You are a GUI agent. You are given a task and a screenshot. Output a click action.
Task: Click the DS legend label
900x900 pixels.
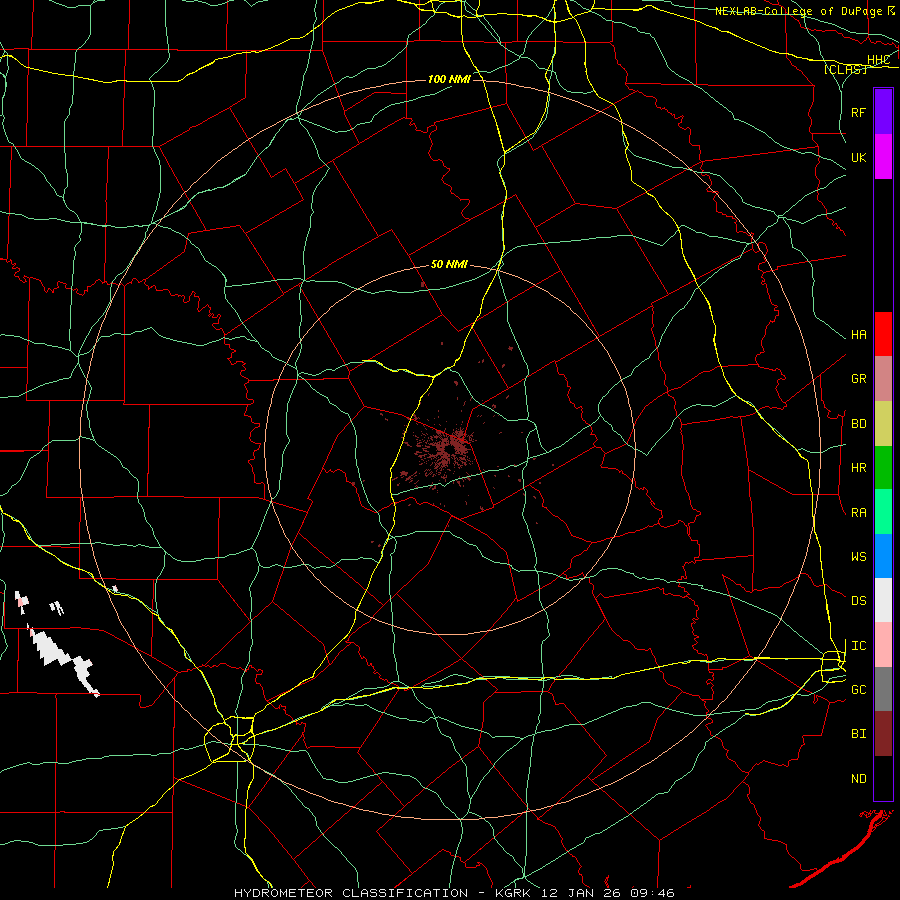coord(858,601)
